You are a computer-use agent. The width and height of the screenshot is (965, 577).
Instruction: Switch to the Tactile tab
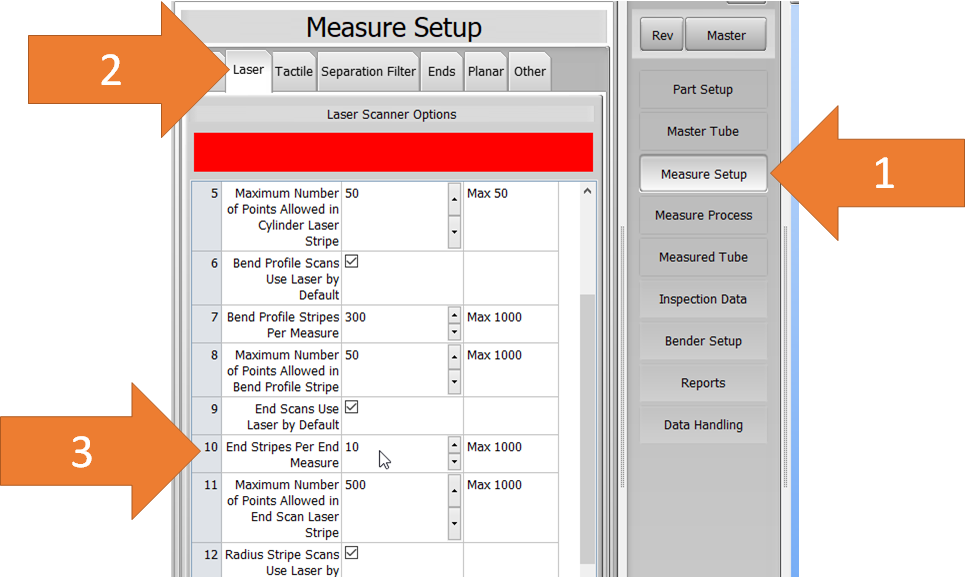click(294, 71)
